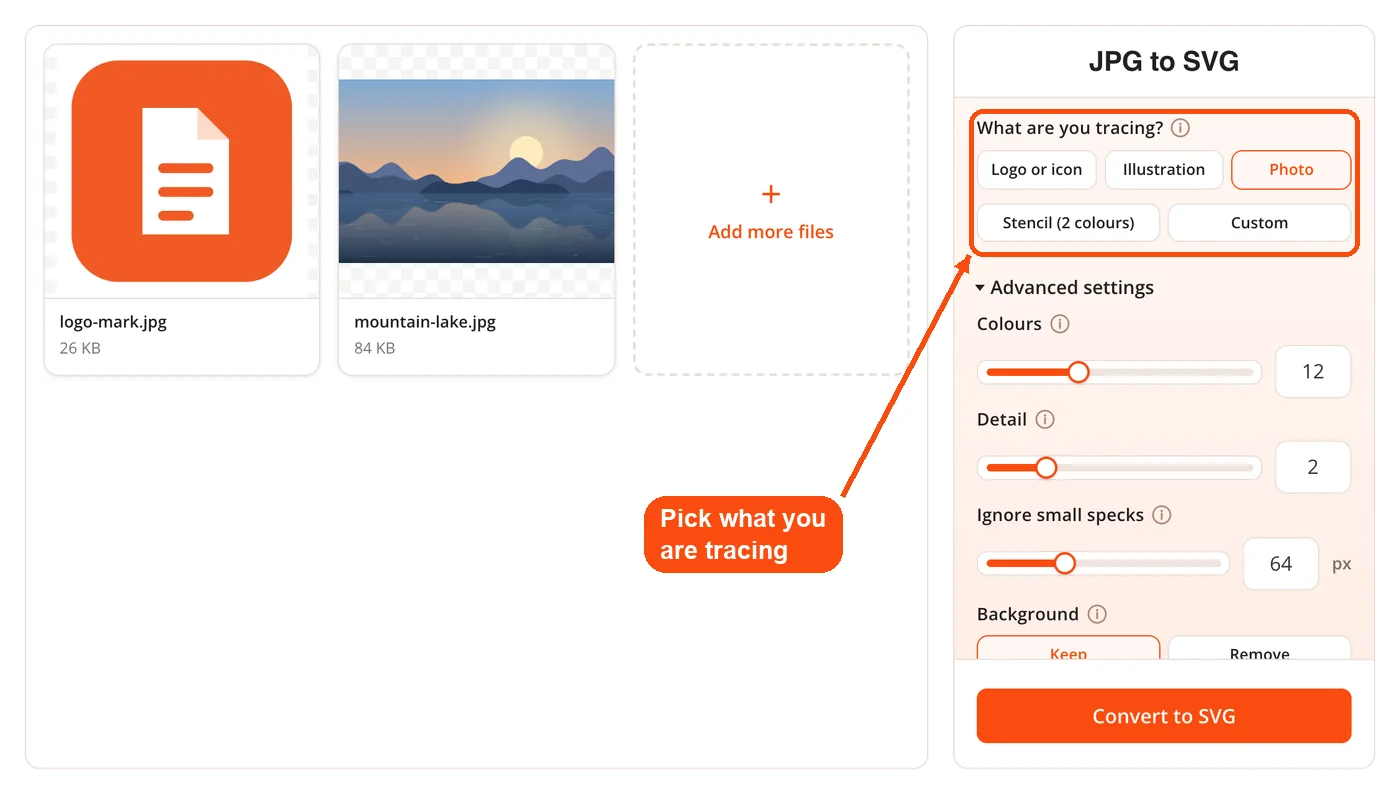Choose the Custom tracing preset
The height and width of the screenshot is (794, 1400).
tap(1259, 223)
